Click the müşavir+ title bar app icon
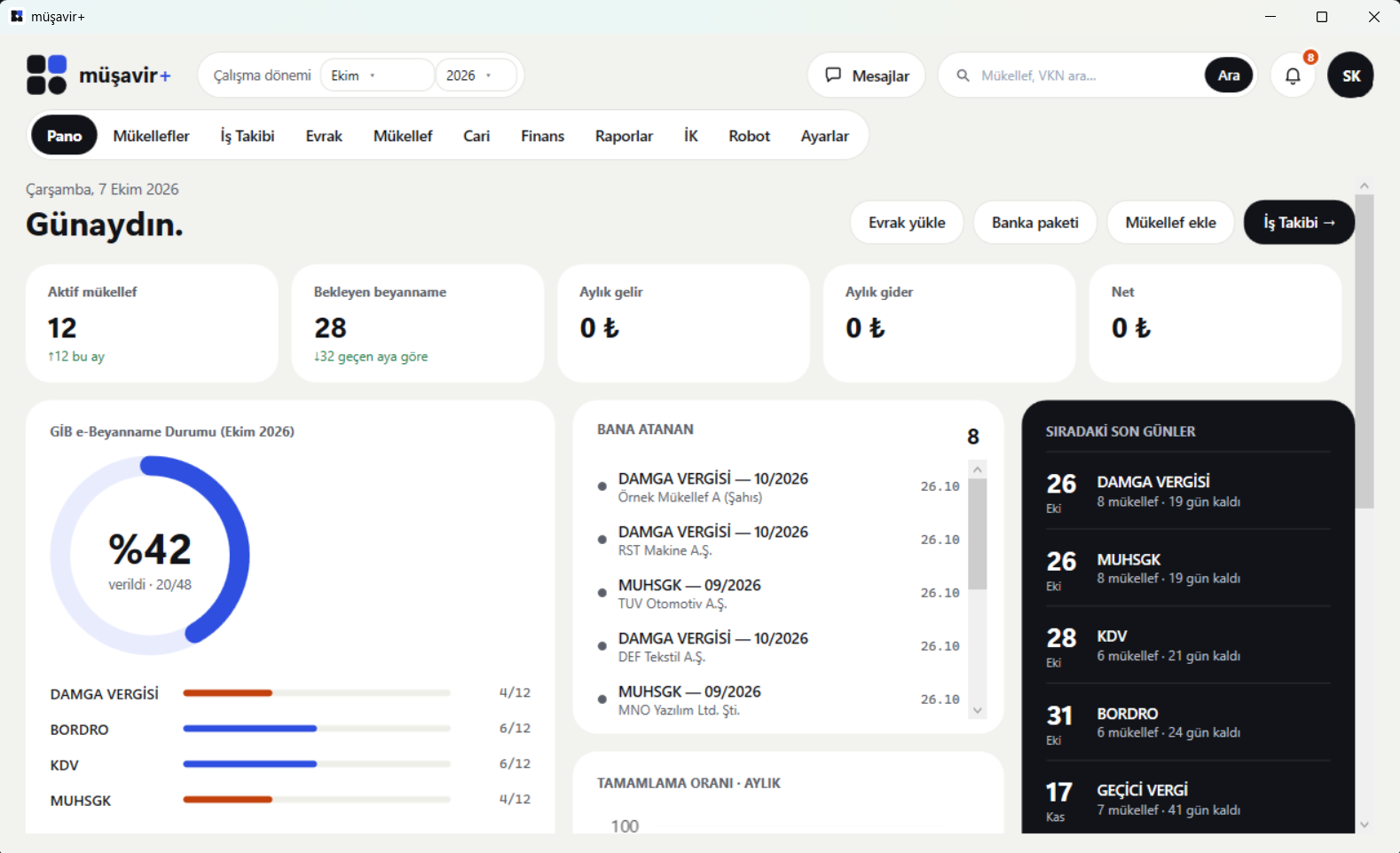This screenshot has height=853, width=1400. [x=17, y=16]
